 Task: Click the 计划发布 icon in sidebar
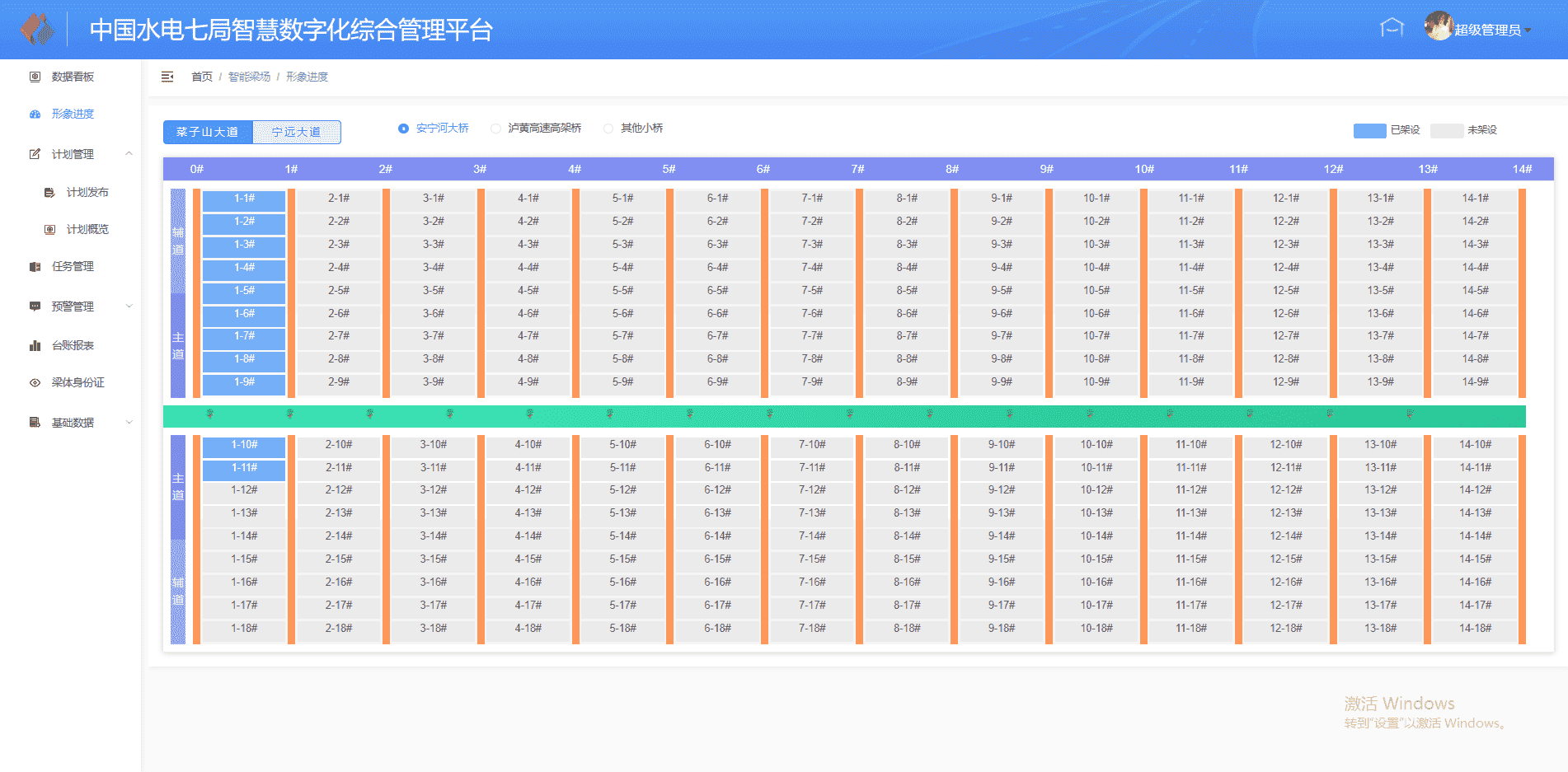point(49,193)
